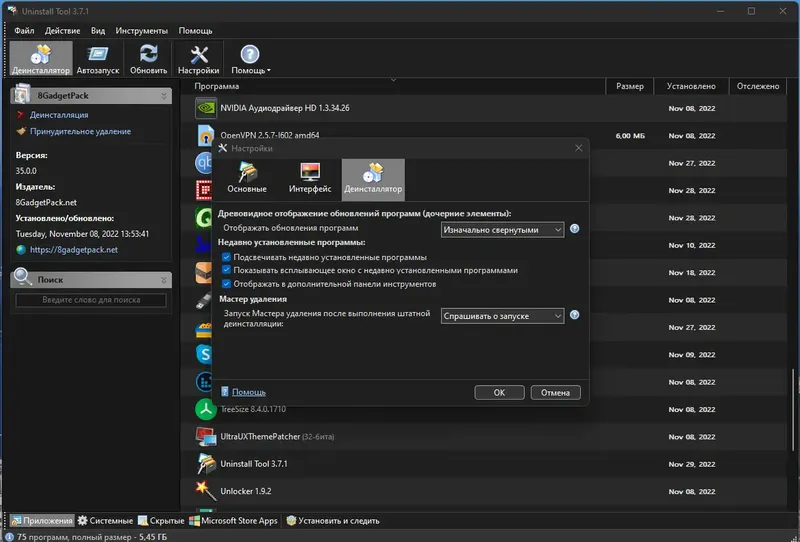Image resolution: width=800 pixels, height=542 pixels.
Task: Click the globe icon beside the website link
Action: (x=21, y=250)
